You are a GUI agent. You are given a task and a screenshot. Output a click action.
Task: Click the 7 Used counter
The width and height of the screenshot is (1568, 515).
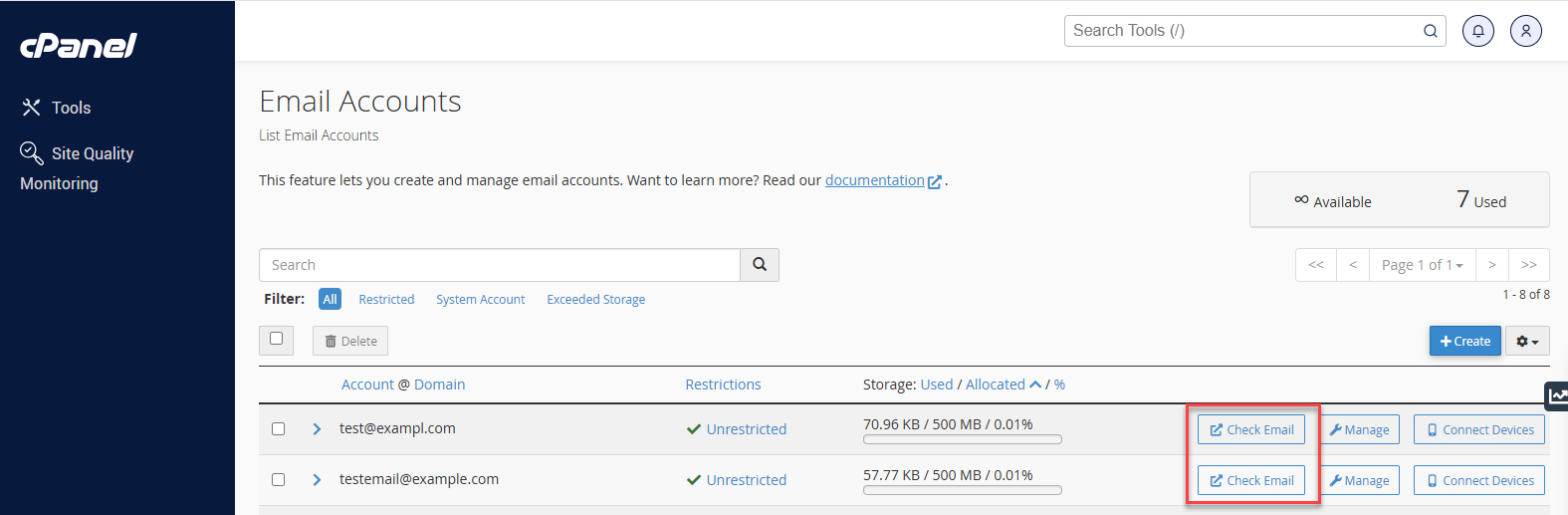click(1481, 200)
